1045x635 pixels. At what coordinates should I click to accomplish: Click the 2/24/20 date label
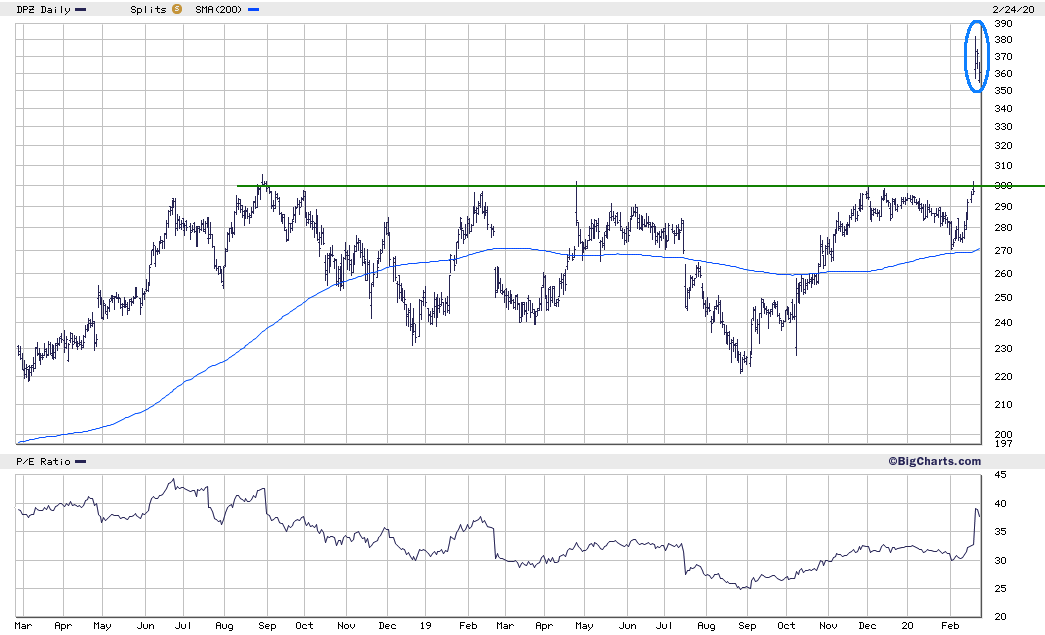point(1013,9)
